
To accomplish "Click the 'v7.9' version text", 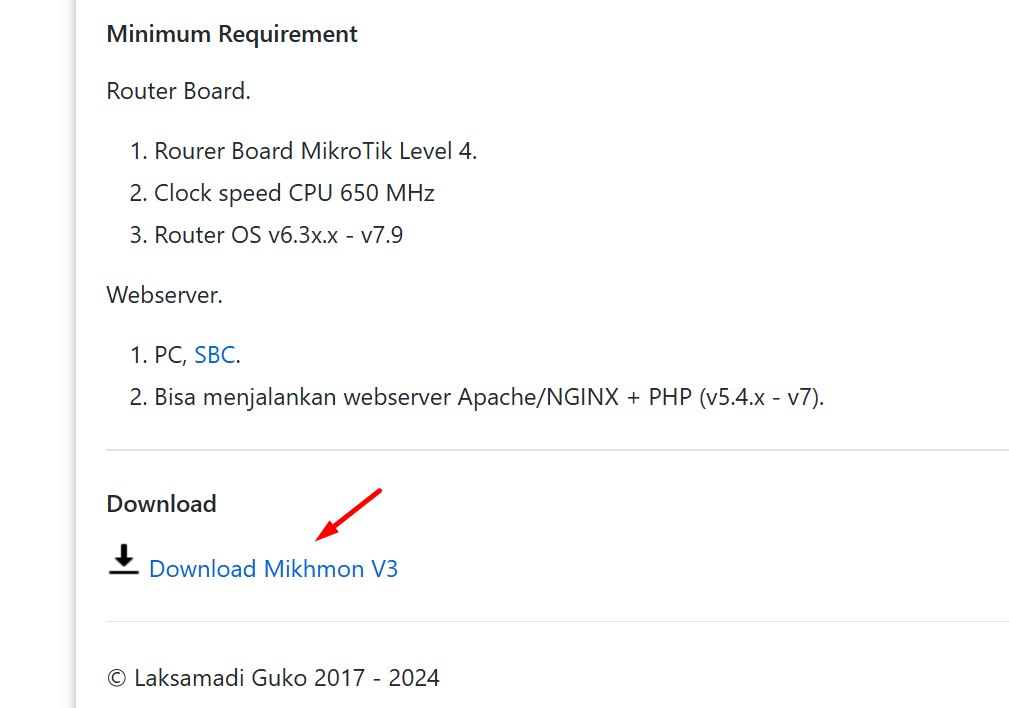I will pyautogui.click(x=382, y=235).
